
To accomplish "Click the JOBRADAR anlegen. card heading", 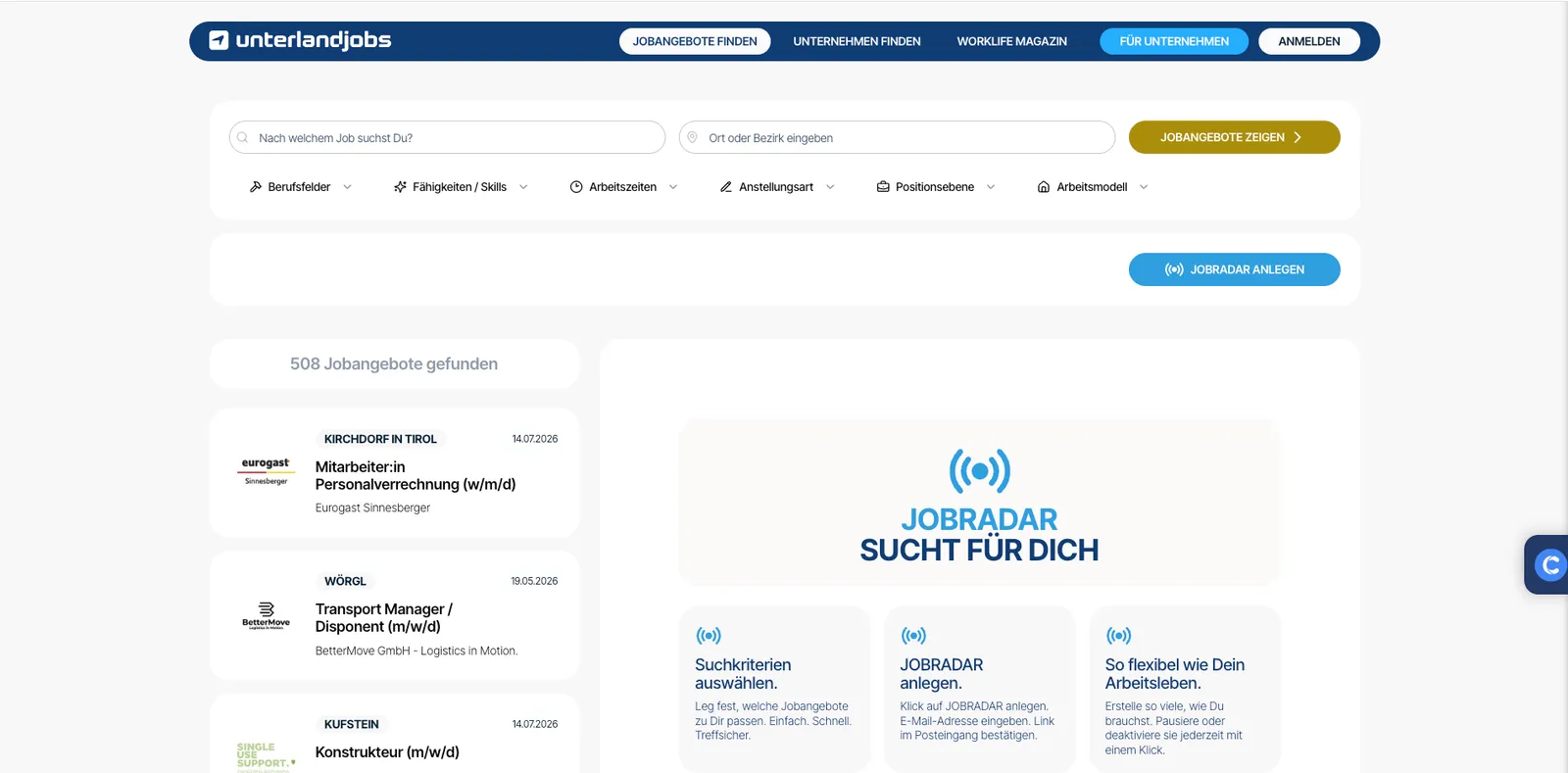I will click(941, 674).
